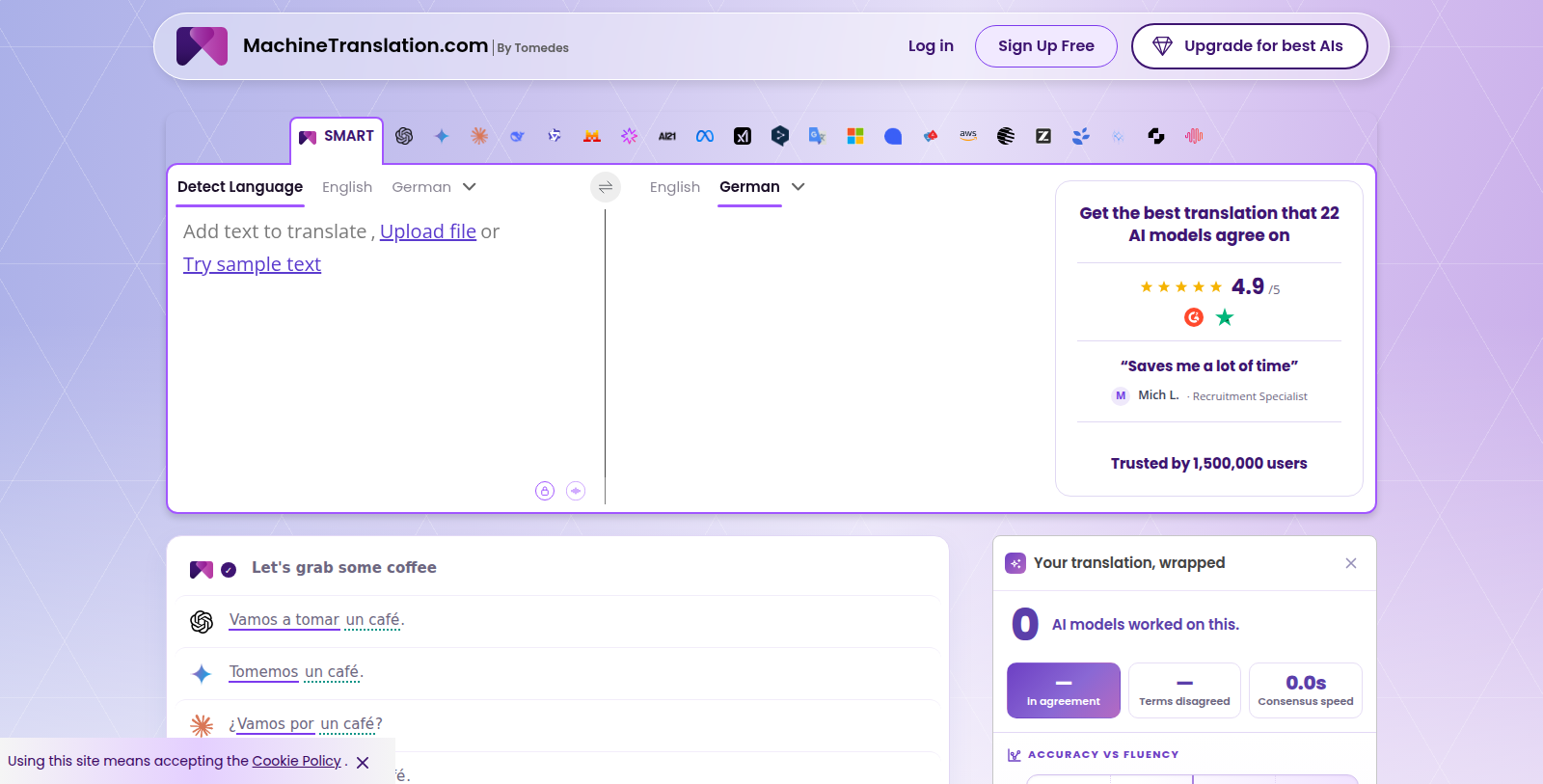Select the red waveform engine icon
The width and height of the screenshot is (1543, 784).
[1194, 136]
